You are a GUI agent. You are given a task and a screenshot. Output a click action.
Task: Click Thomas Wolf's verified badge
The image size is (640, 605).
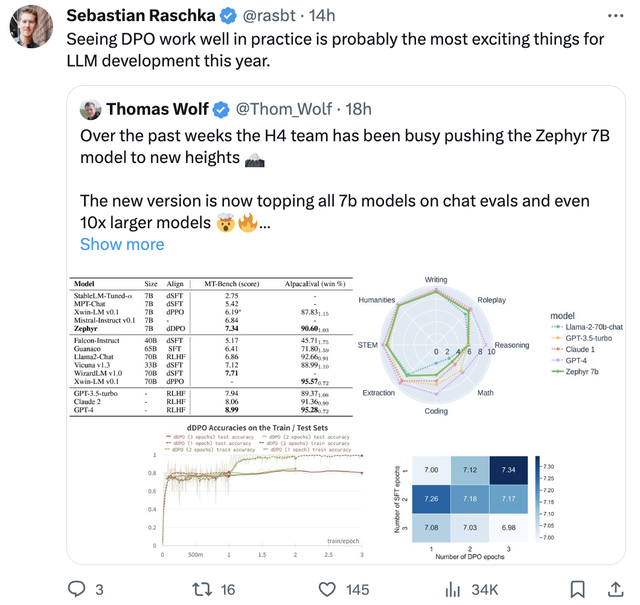pos(220,108)
